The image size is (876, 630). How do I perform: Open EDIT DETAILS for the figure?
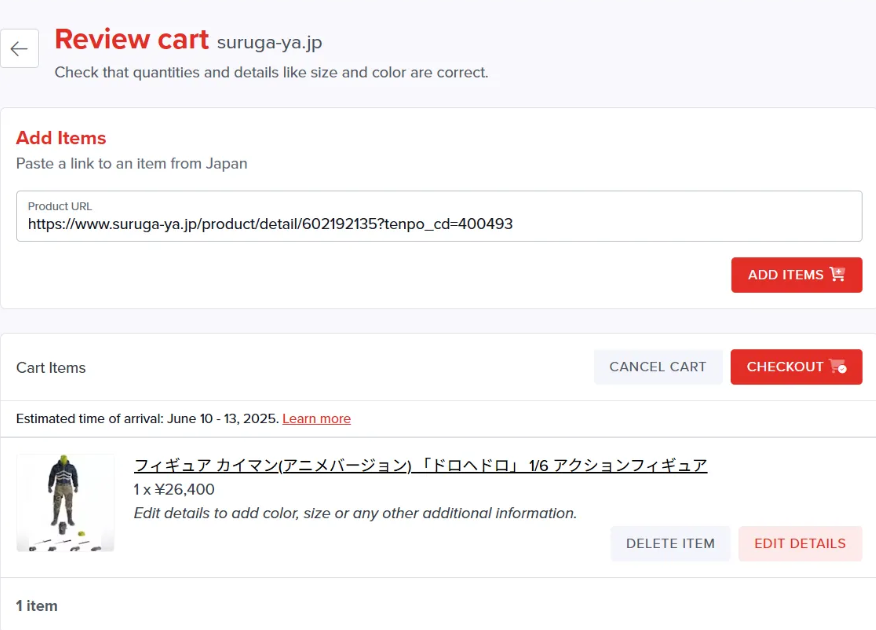(800, 543)
